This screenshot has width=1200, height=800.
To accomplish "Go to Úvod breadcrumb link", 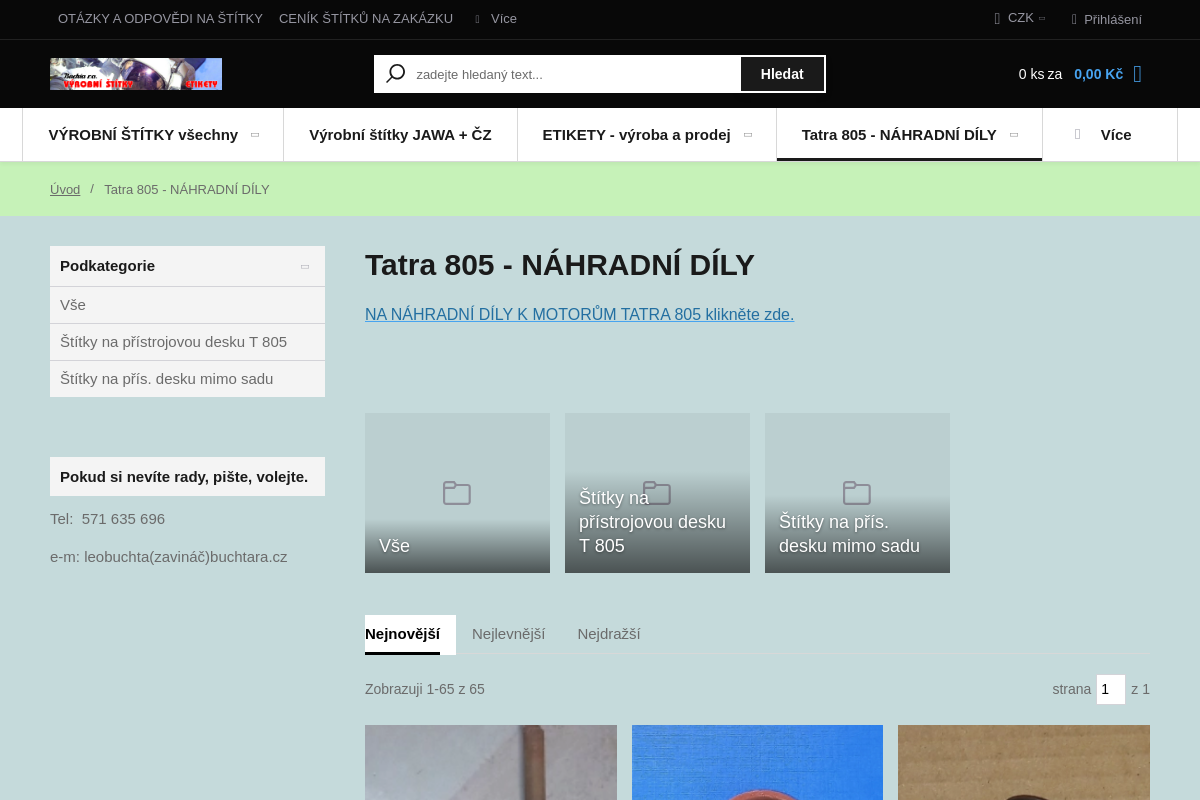I will coord(65,190).
